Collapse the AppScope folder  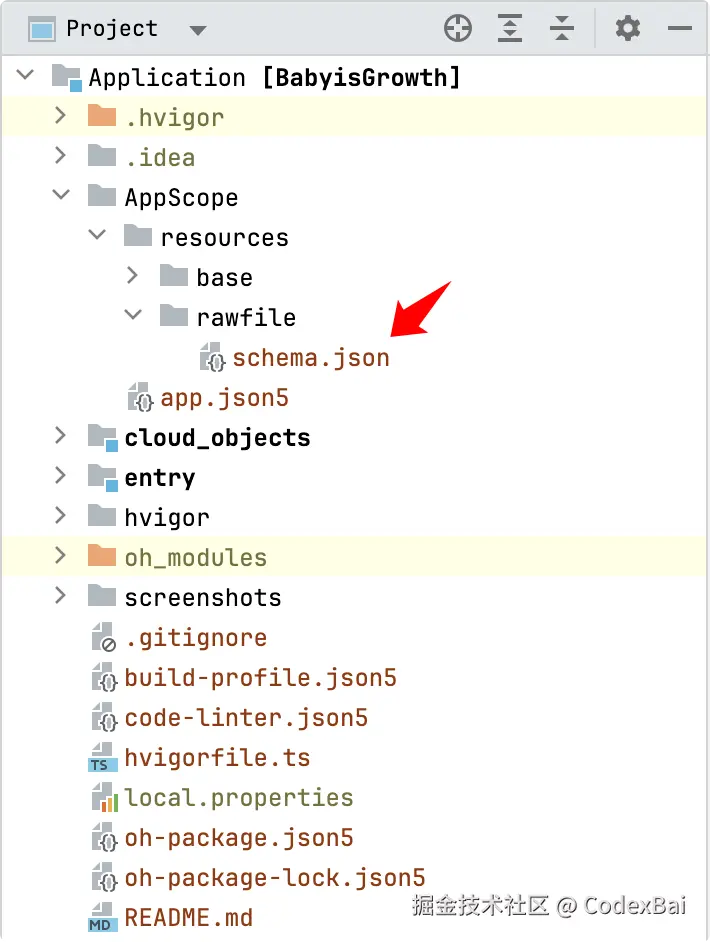61,197
